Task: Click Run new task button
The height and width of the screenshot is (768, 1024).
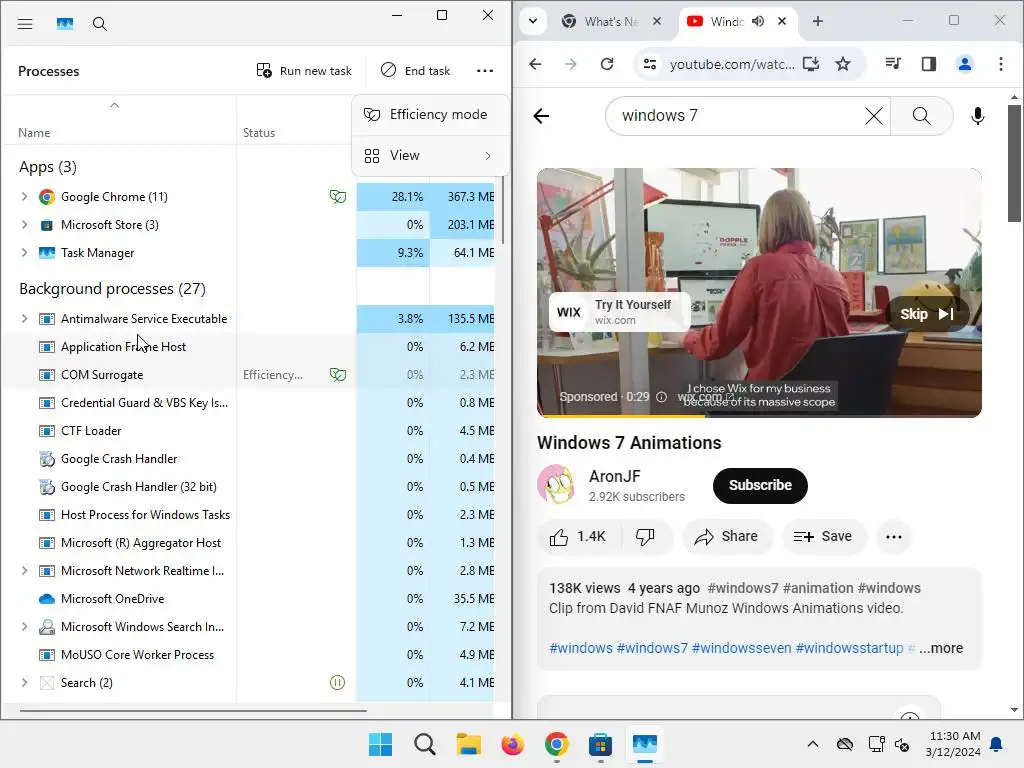Action: click(304, 71)
